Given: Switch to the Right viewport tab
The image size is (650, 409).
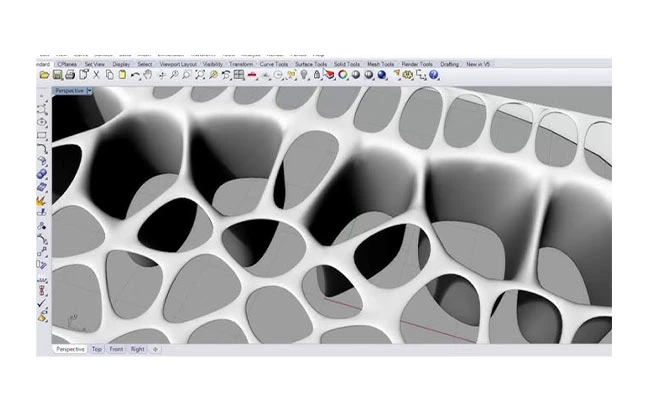Looking at the screenshot, I should click(x=137, y=349).
